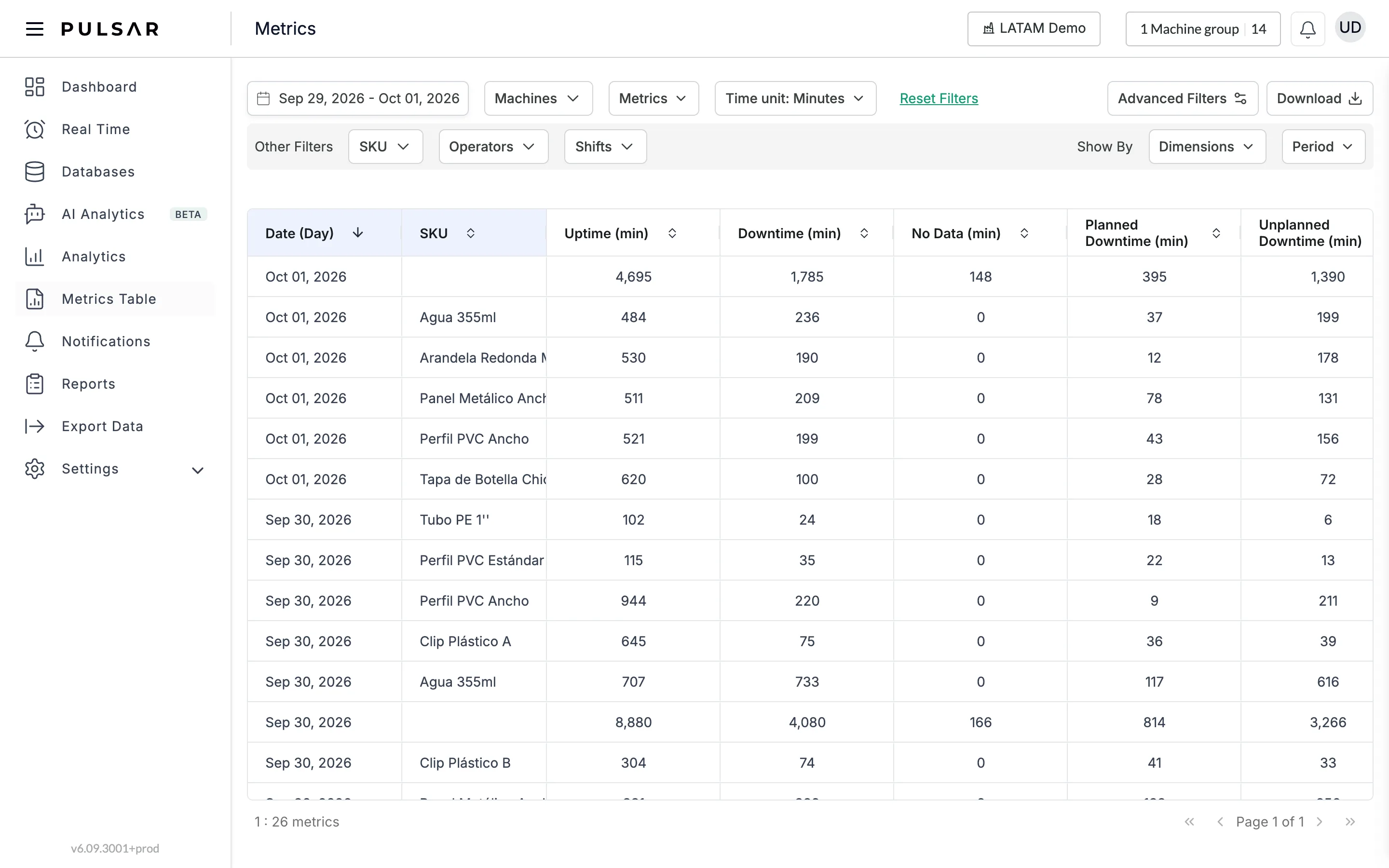Click the Real Time clock icon
The image size is (1389, 868).
coord(34,129)
